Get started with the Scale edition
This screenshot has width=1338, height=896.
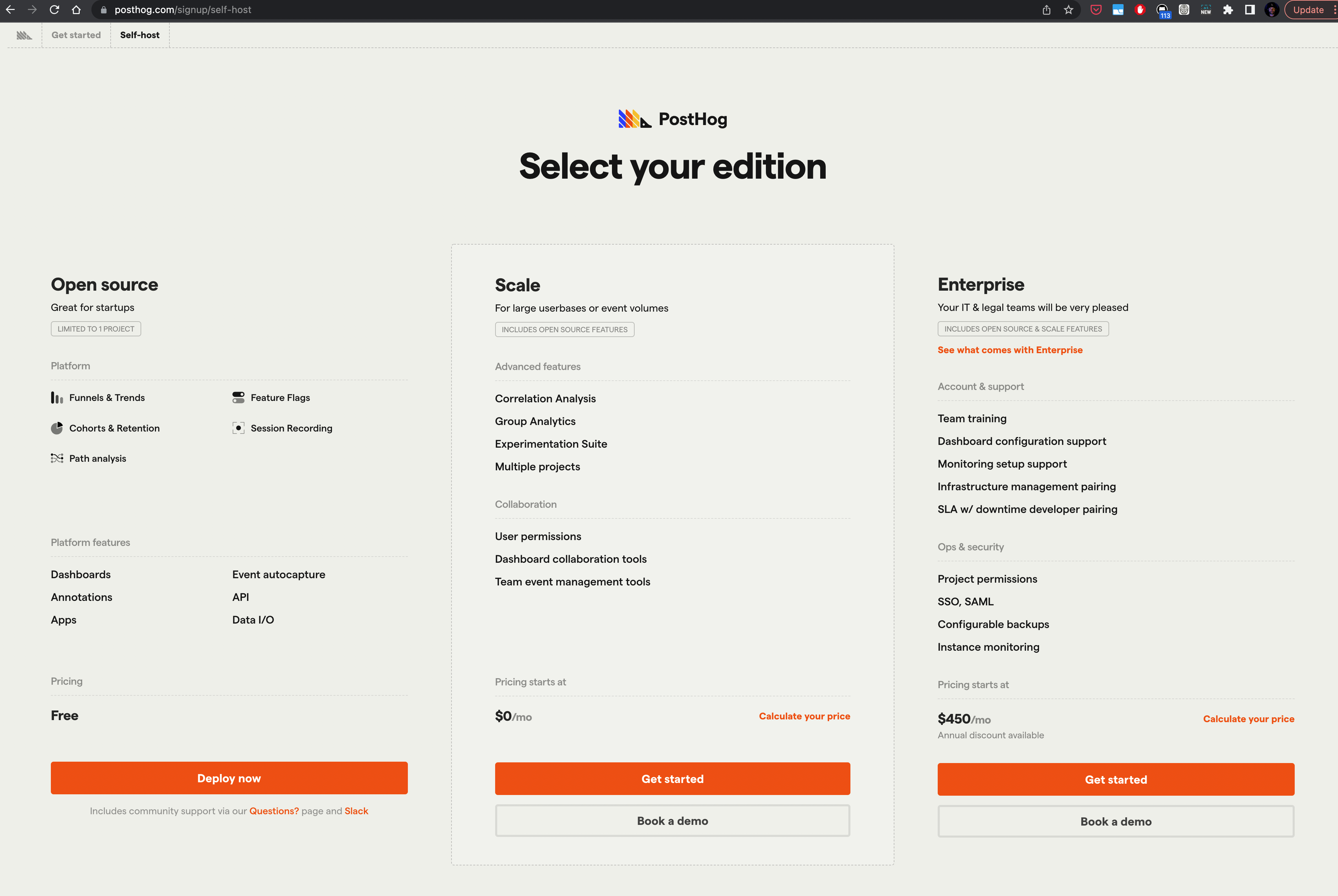tap(672, 778)
